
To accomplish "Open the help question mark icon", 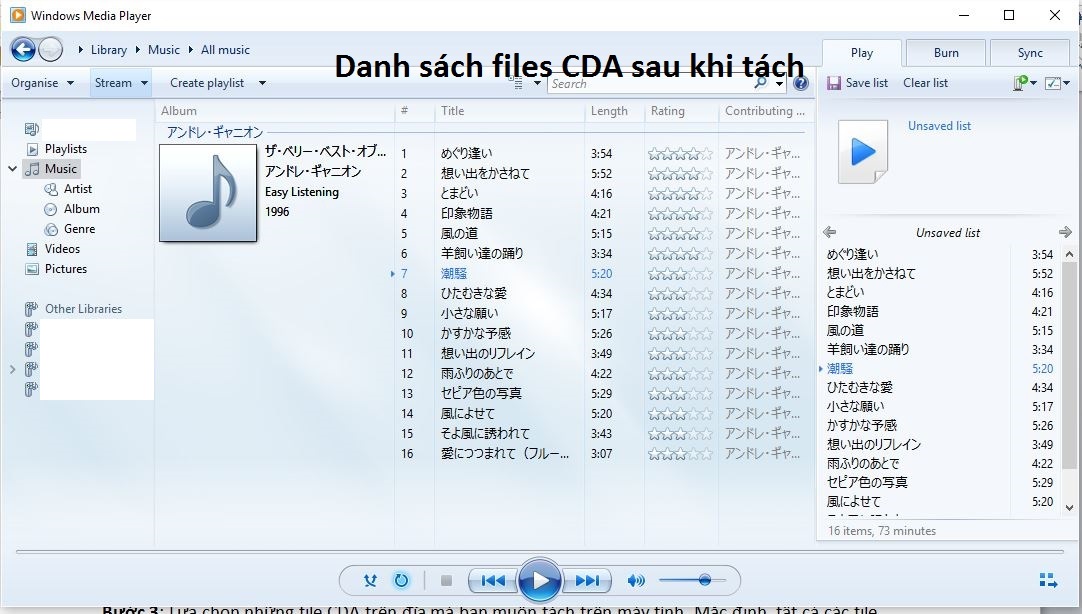I will click(800, 83).
